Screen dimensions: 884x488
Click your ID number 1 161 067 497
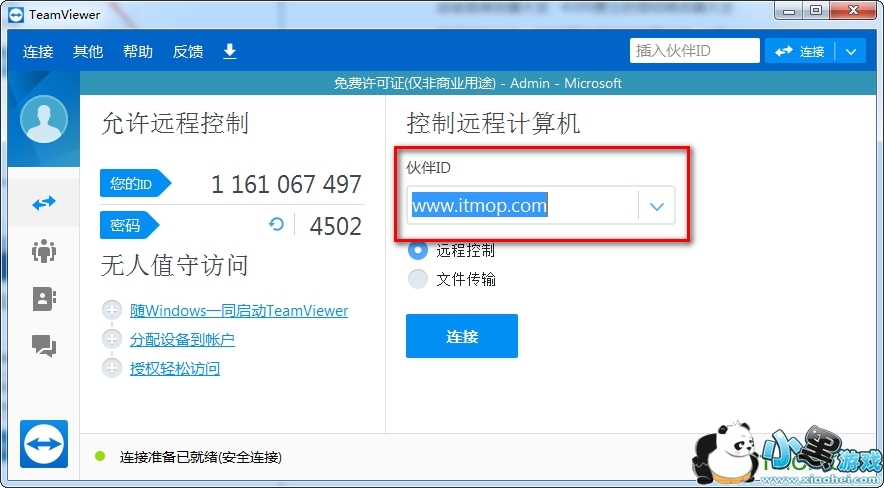286,184
